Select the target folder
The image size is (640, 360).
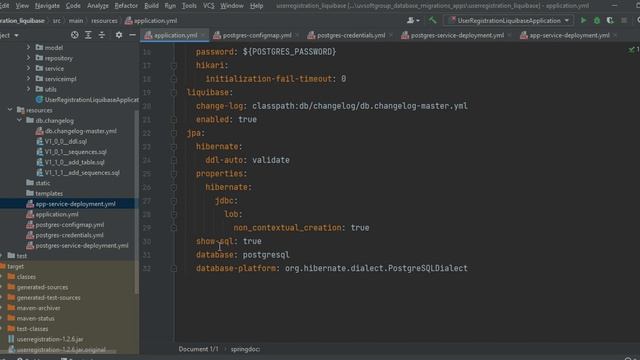point(12,267)
